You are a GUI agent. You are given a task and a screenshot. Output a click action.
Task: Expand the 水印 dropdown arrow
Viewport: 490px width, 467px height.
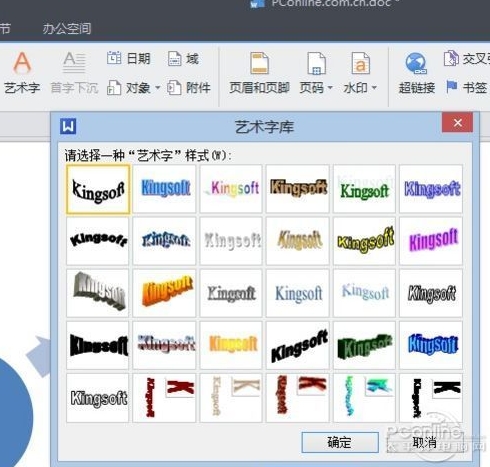[x=374, y=88]
